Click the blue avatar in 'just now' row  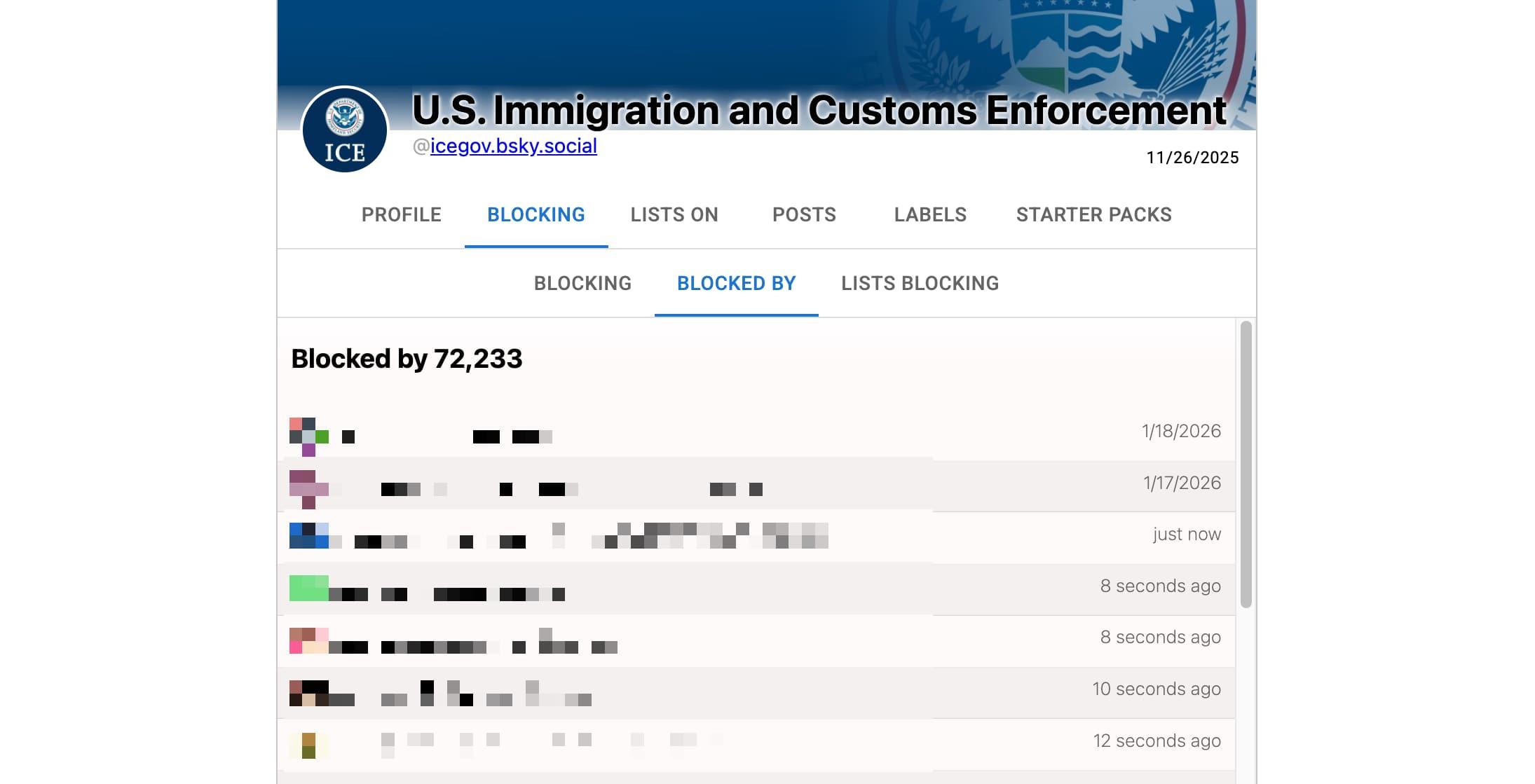pyautogui.click(x=308, y=535)
